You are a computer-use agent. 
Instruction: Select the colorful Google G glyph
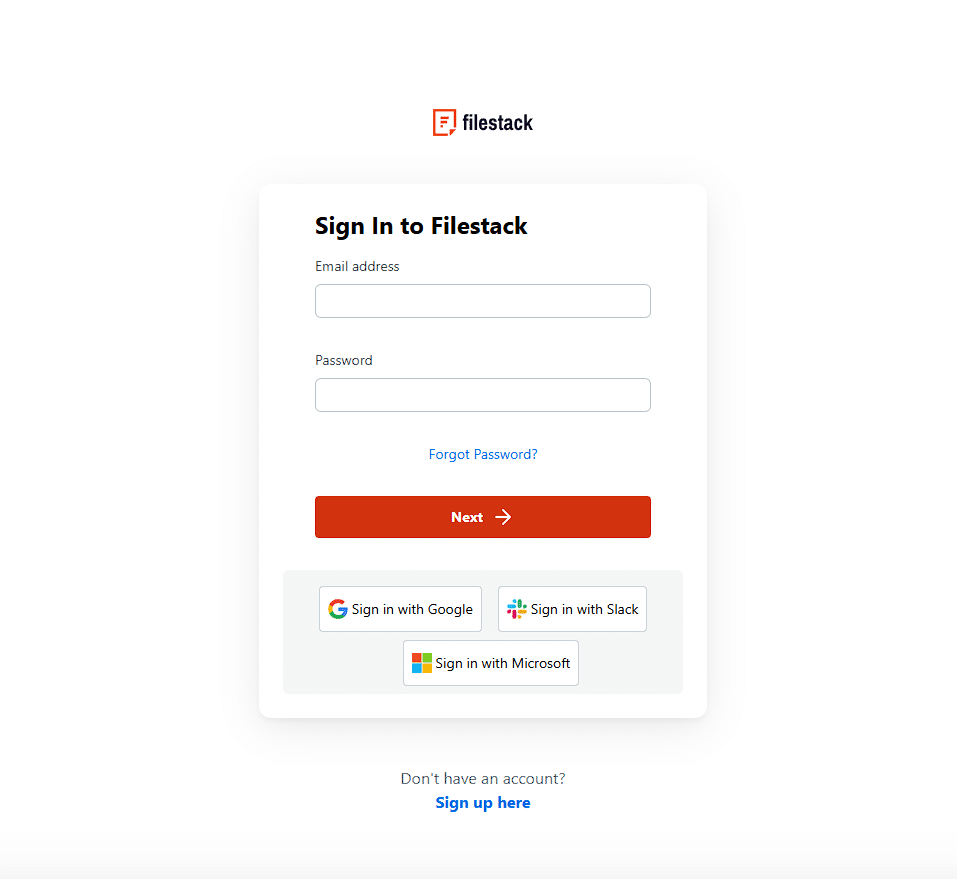coord(337,609)
